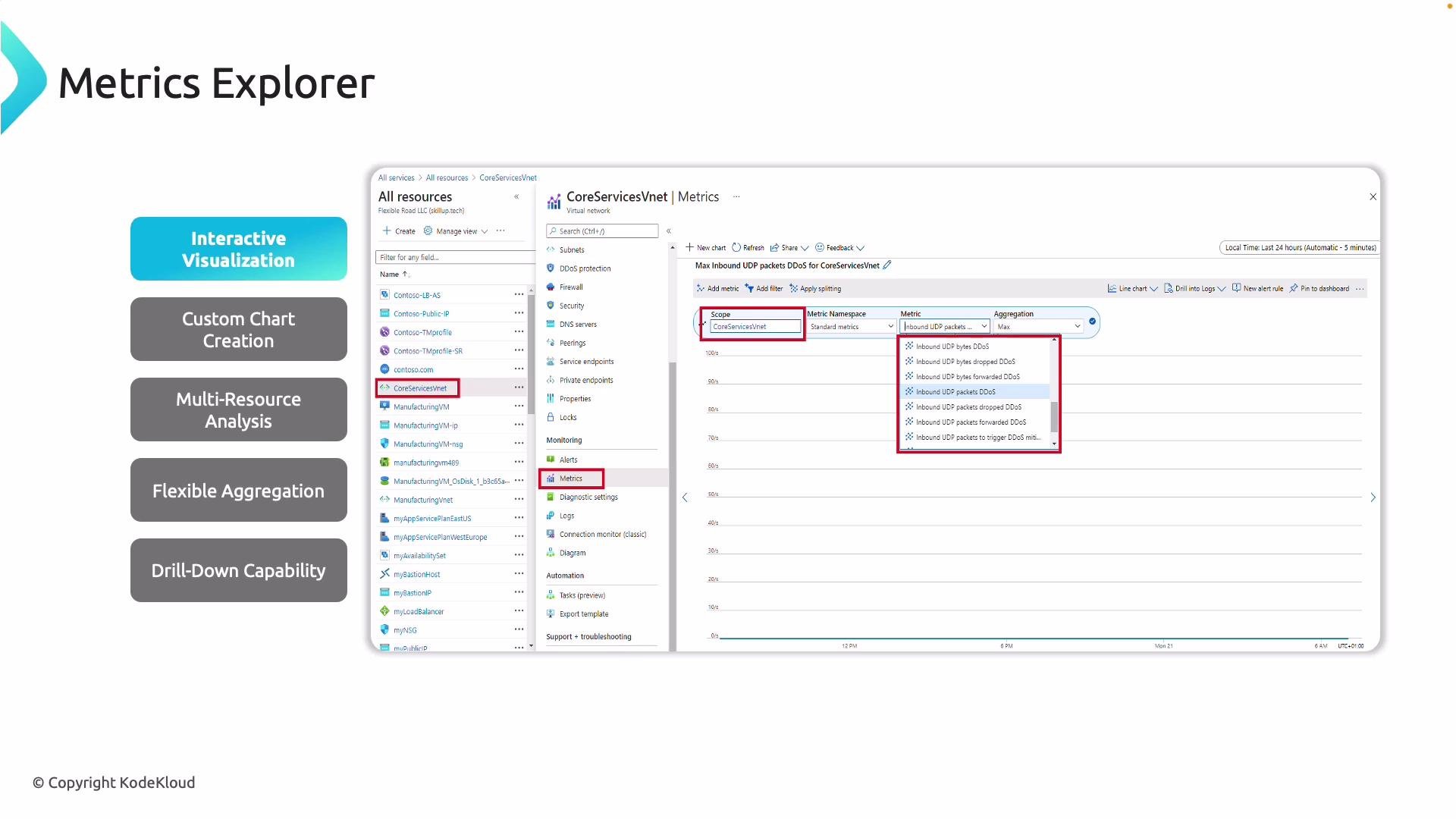This screenshot has width=1456, height=819.
Task: Open Drill into Logs dropdown
Action: (1195, 288)
